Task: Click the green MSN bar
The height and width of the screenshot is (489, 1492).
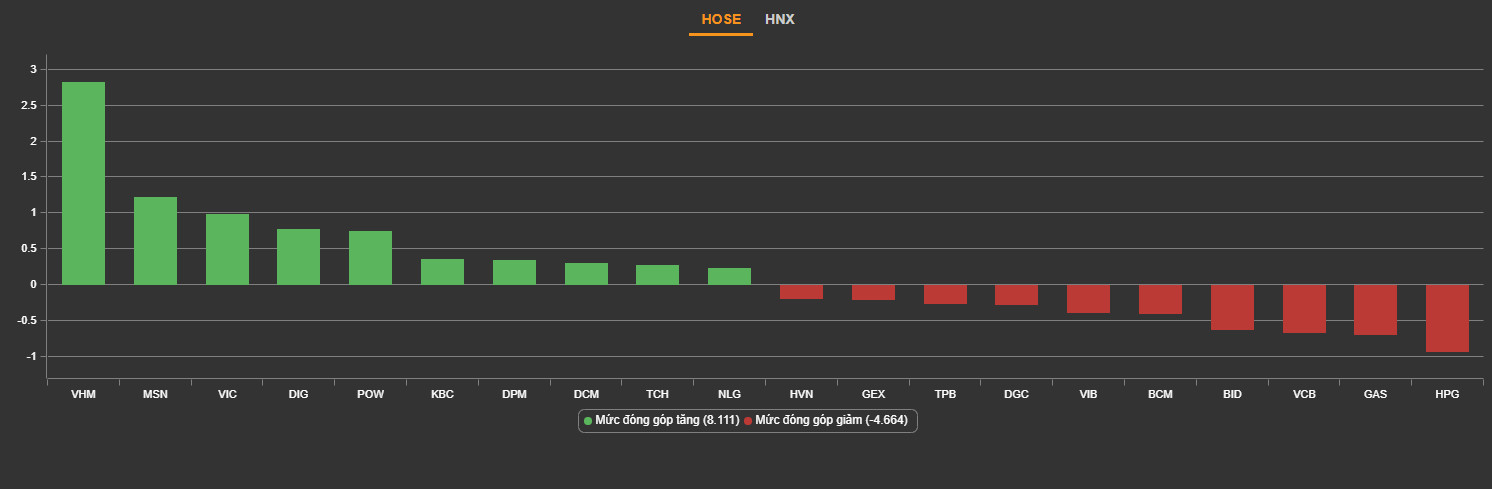Action: (155, 241)
